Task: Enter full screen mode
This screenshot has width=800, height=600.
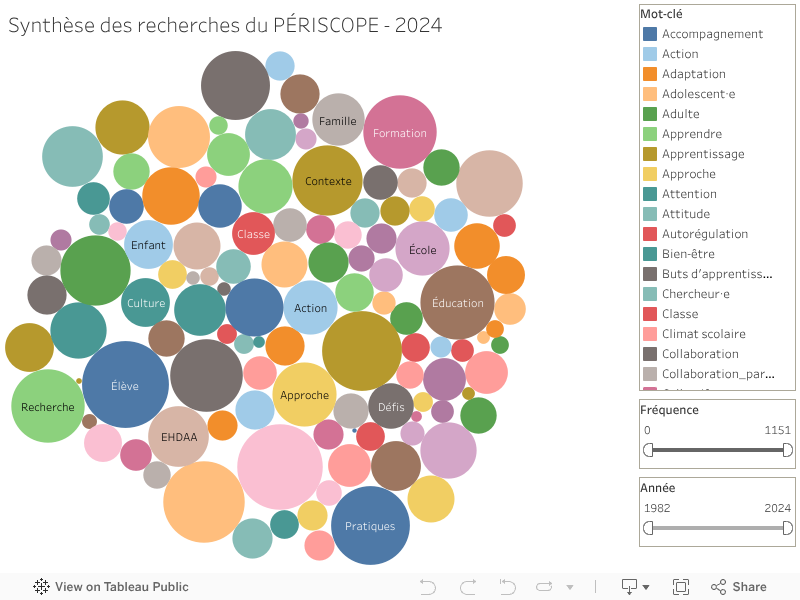Action: (x=681, y=587)
